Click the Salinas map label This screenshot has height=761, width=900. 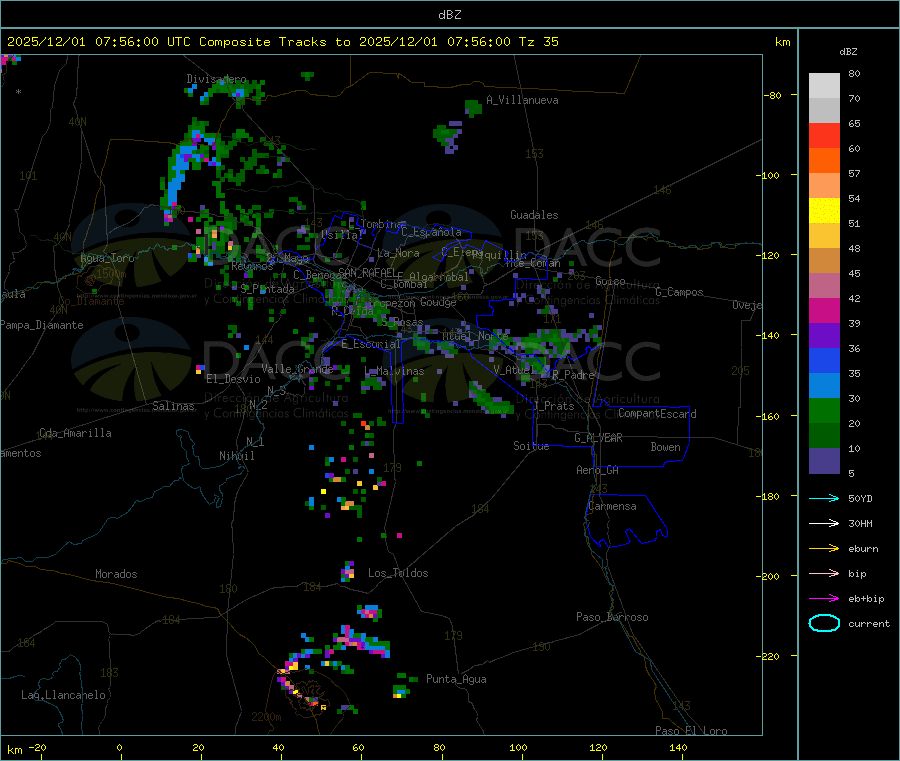pos(173,406)
